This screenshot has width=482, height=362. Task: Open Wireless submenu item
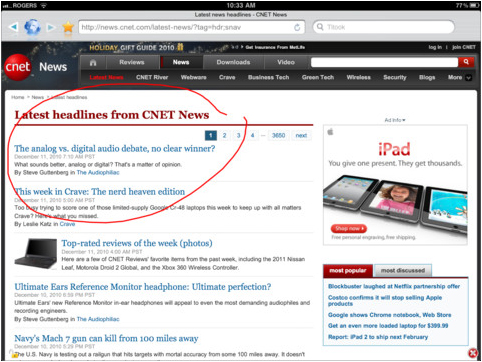[358, 77]
